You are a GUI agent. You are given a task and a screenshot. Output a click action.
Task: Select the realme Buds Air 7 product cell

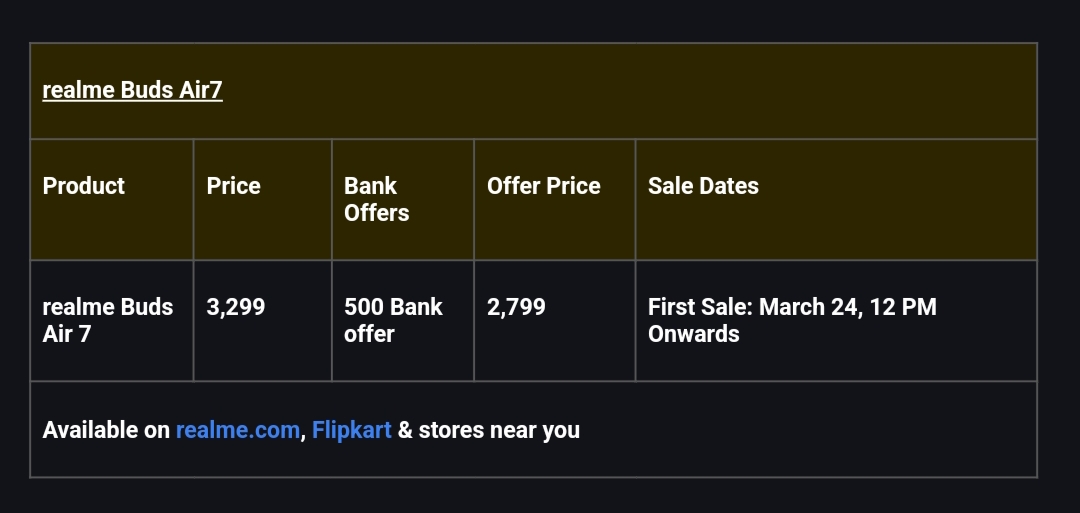click(x=107, y=320)
